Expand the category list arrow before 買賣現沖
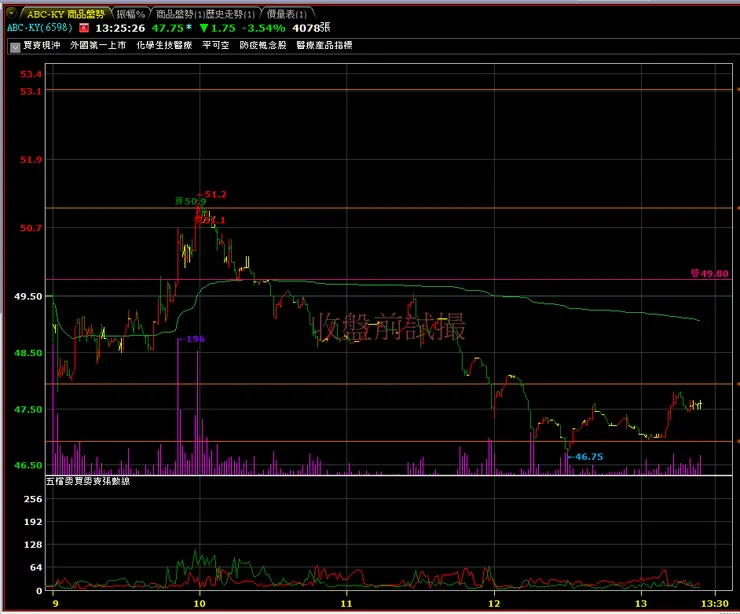Image resolution: width=740 pixels, height=614 pixels. tap(15, 47)
